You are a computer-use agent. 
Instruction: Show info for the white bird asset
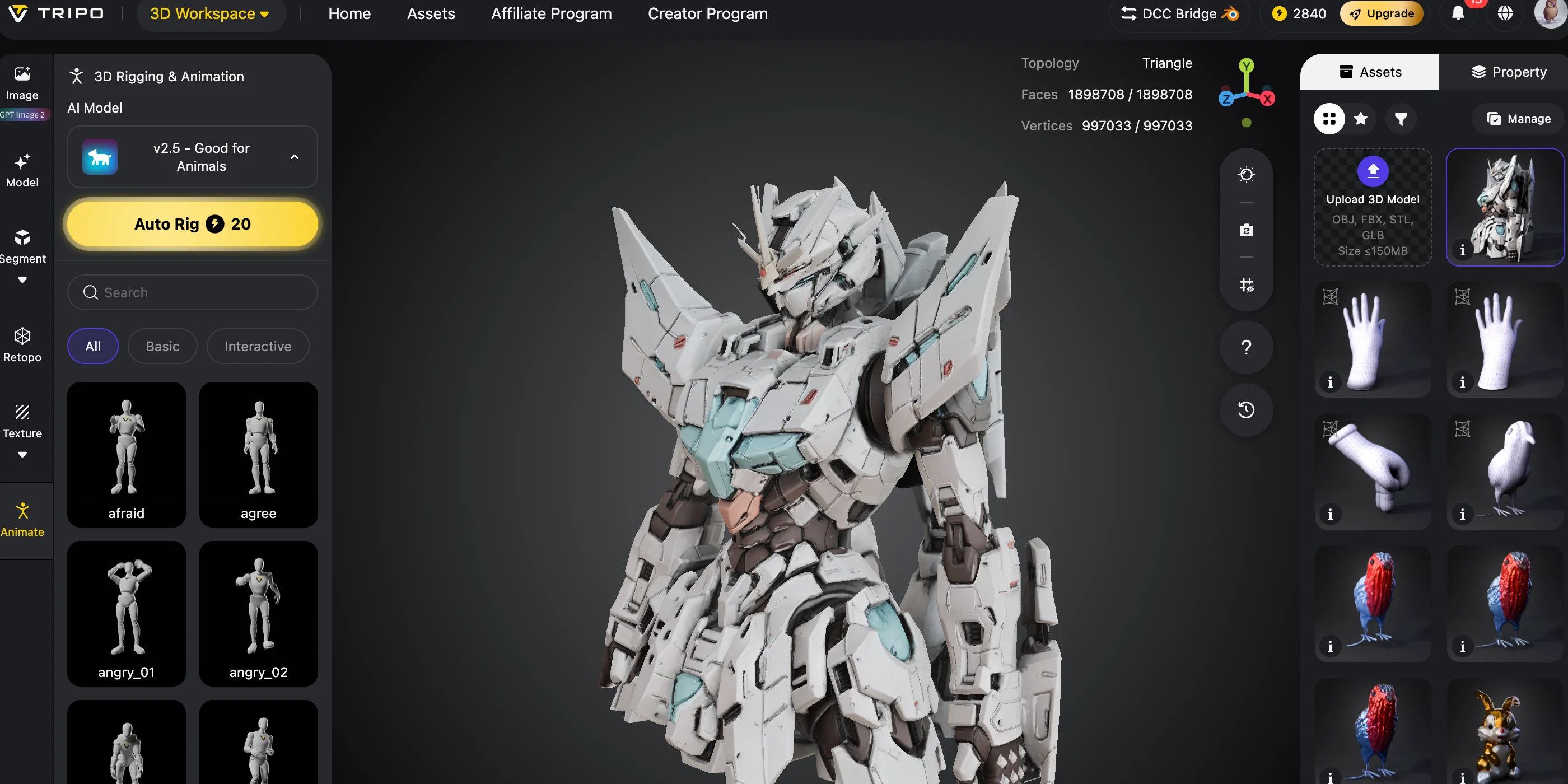point(1462,514)
